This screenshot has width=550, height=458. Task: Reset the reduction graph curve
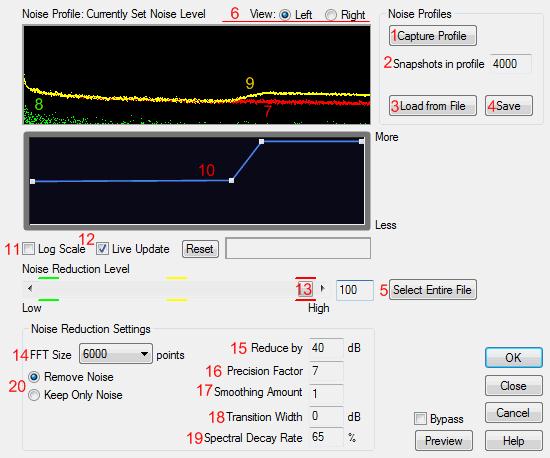coord(200,249)
